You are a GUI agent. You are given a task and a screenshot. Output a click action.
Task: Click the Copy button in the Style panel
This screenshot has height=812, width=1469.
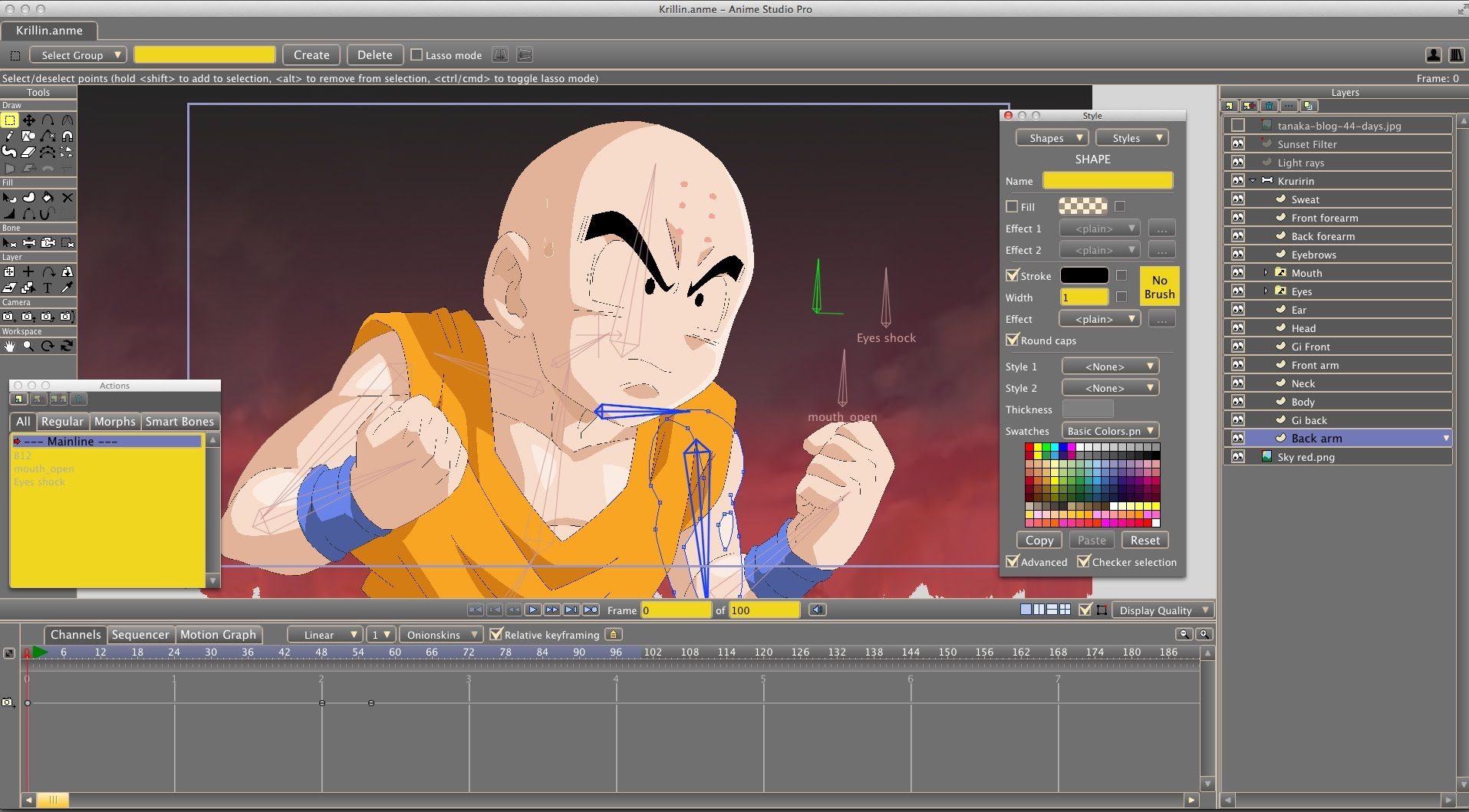[1039, 541]
